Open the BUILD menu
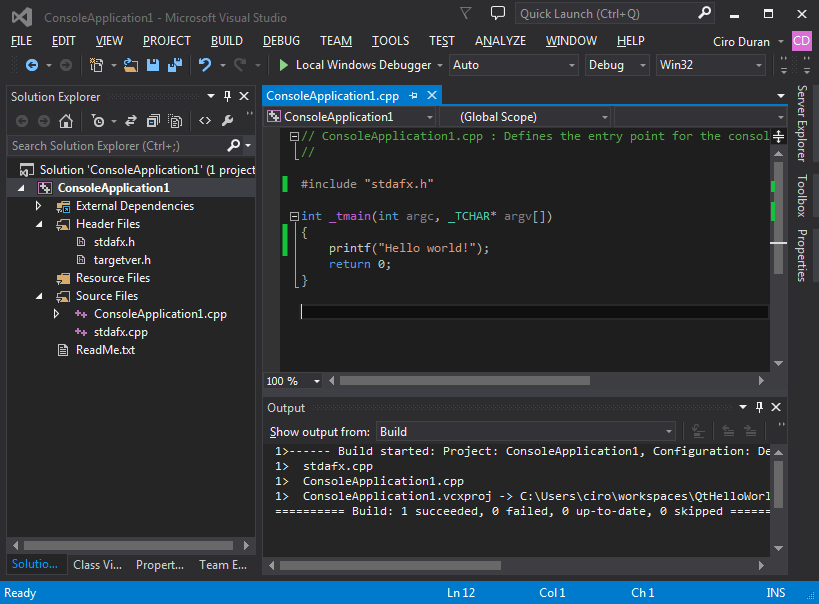 coord(227,41)
